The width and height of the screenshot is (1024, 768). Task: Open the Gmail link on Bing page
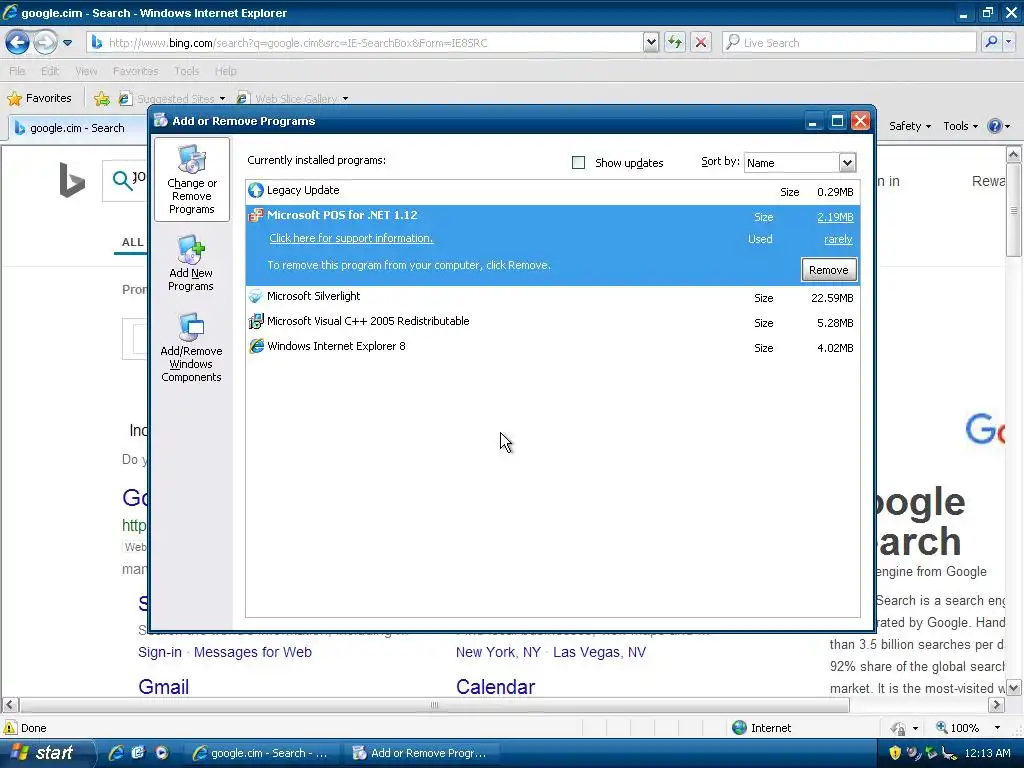(x=163, y=687)
